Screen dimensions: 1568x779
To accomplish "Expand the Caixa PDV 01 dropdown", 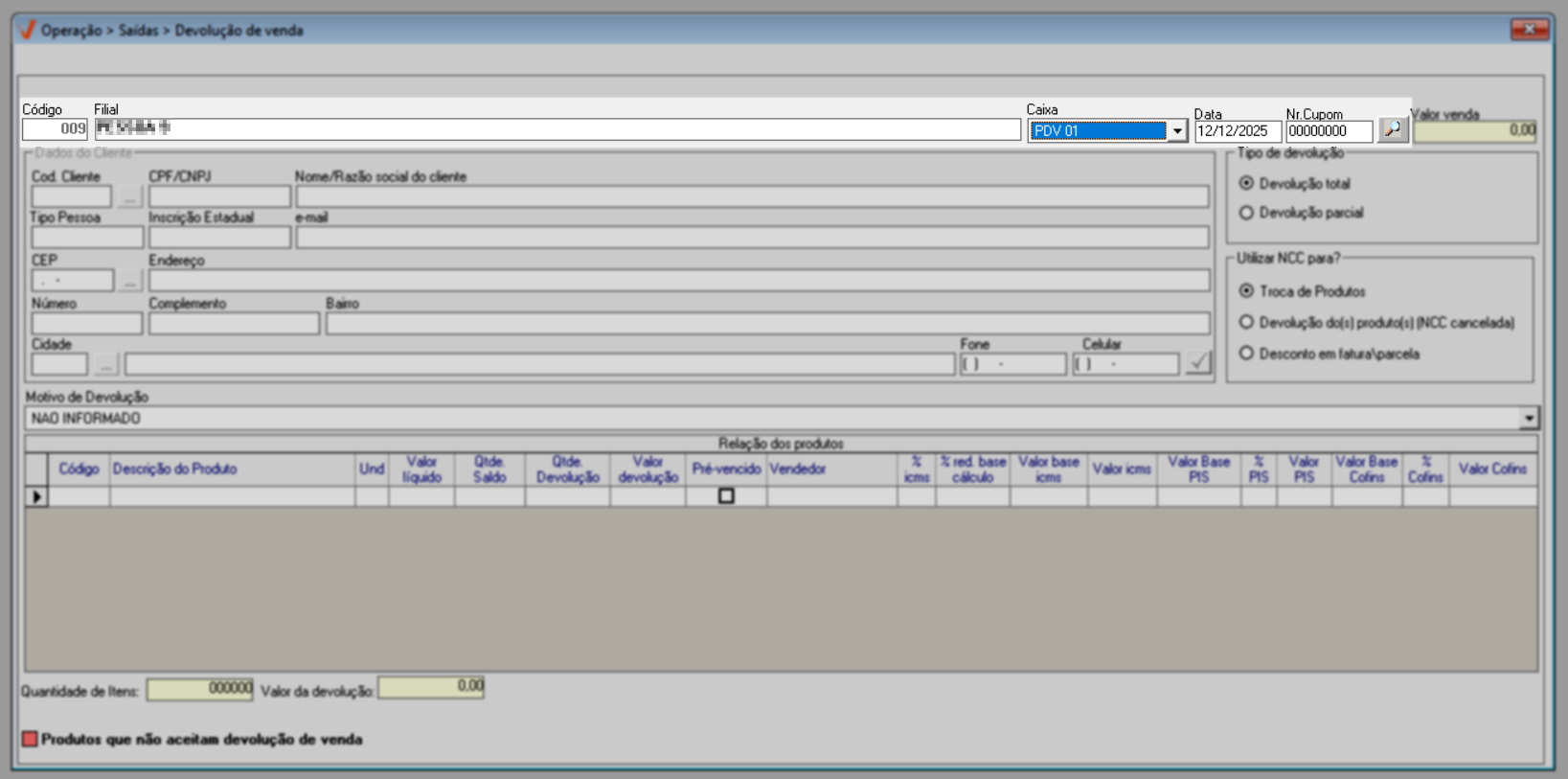I will click(1177, 131).
